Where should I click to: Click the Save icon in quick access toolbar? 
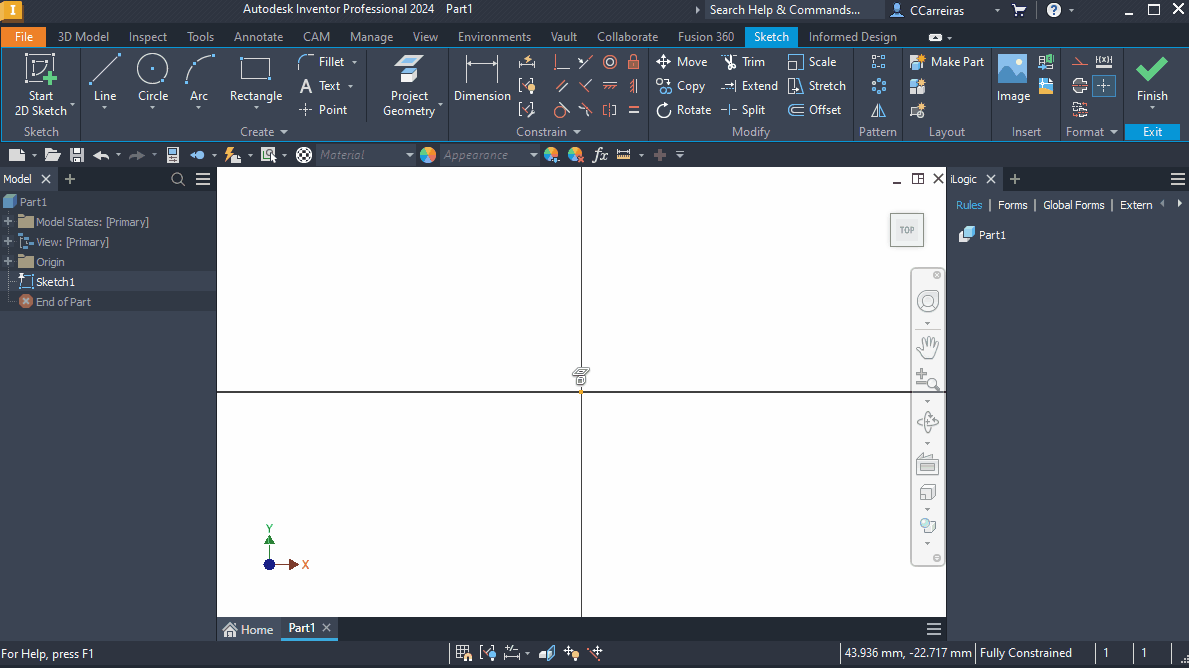click(x=77, y=155)
